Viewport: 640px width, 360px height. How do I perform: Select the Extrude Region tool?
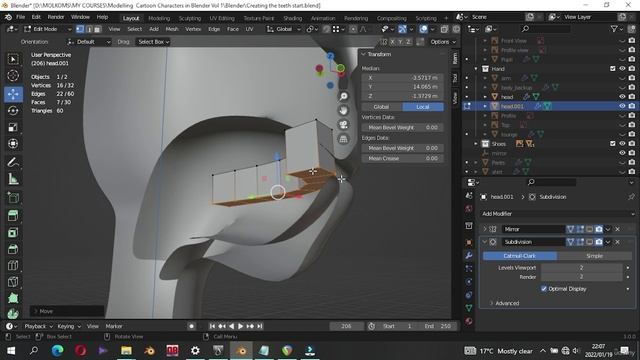(13, 216)
